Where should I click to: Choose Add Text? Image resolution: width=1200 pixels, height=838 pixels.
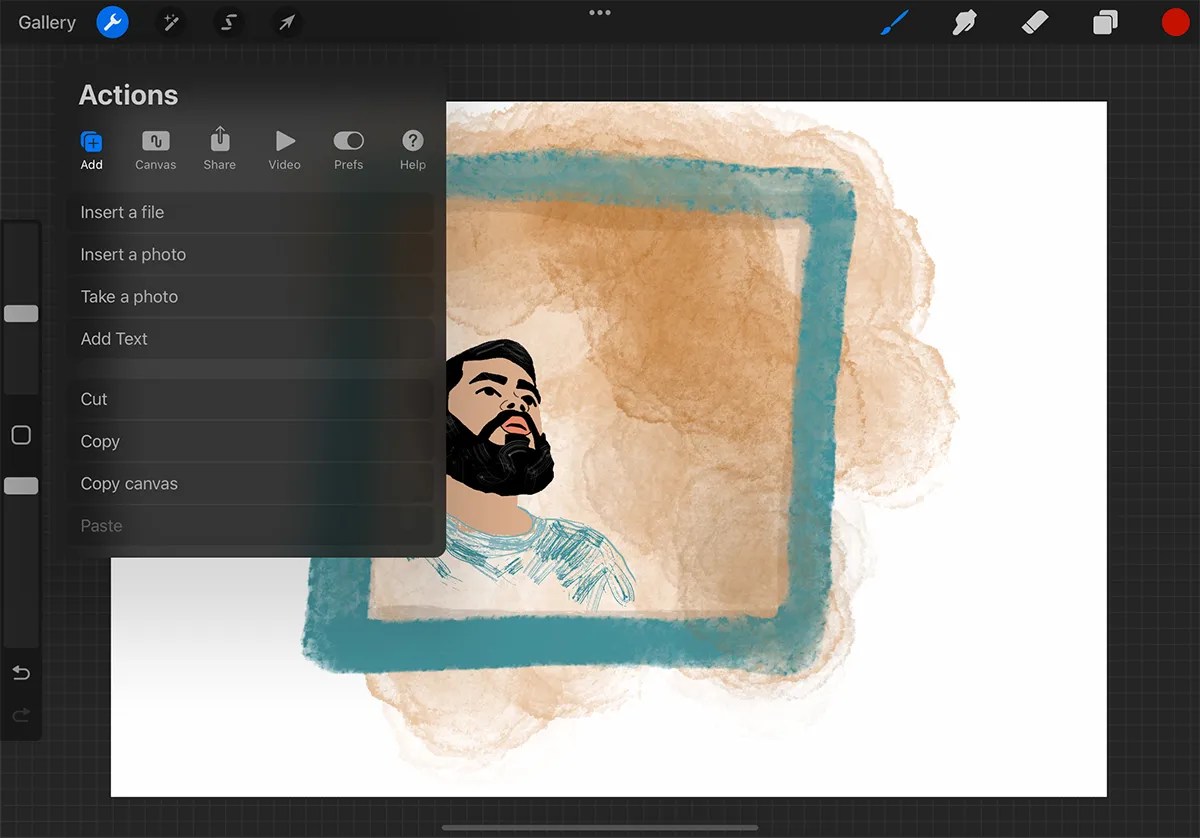click(114, 338)
